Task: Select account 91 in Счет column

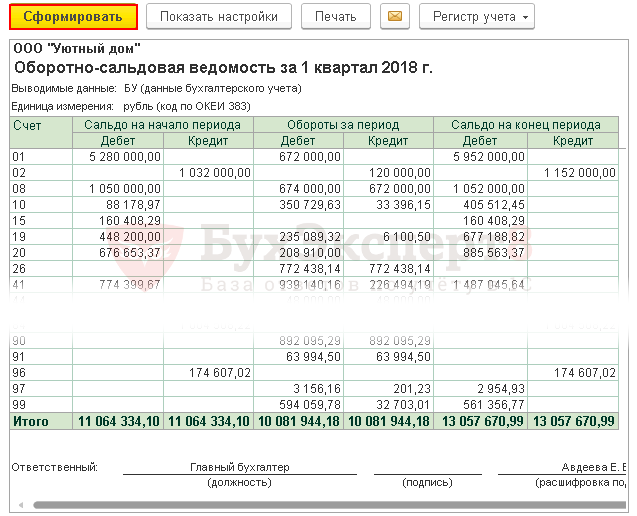Action: tap(41, 357)
